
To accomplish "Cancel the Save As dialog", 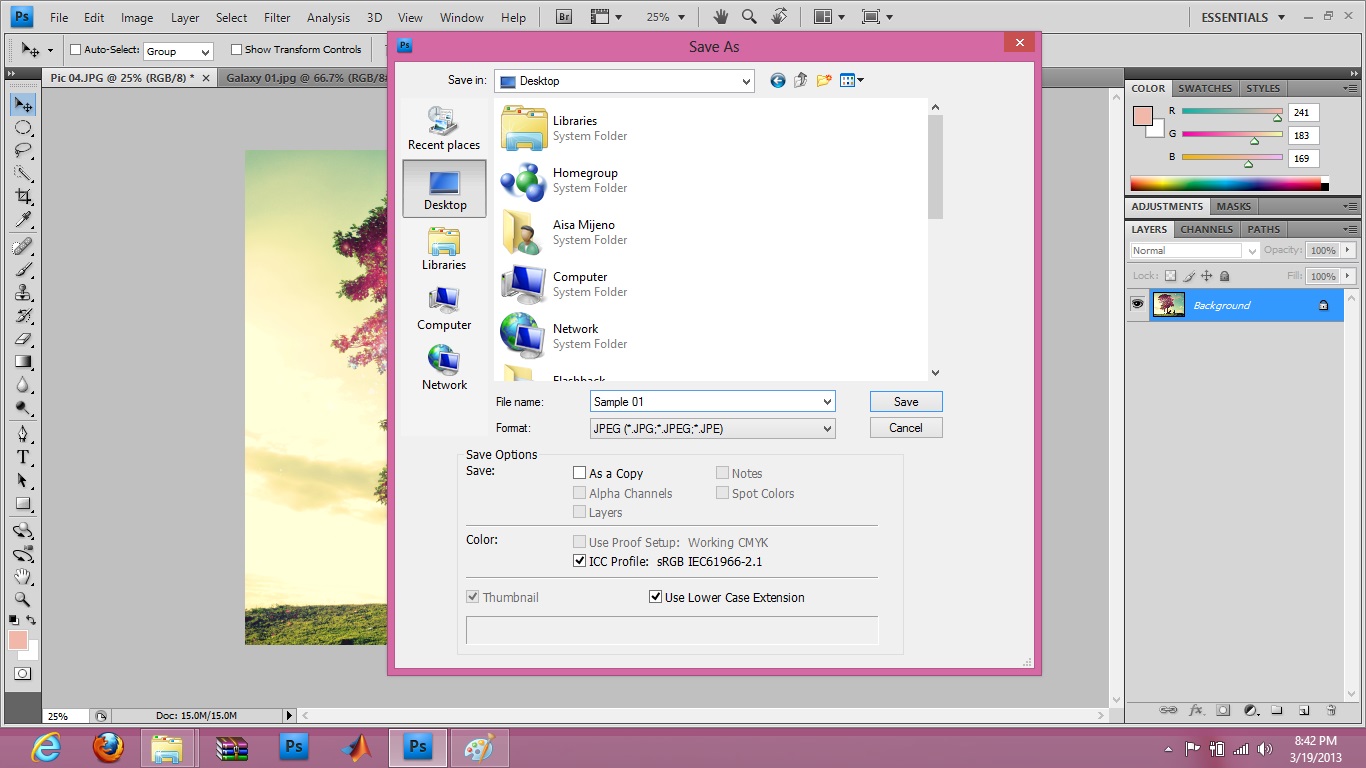I will [906, 427].
